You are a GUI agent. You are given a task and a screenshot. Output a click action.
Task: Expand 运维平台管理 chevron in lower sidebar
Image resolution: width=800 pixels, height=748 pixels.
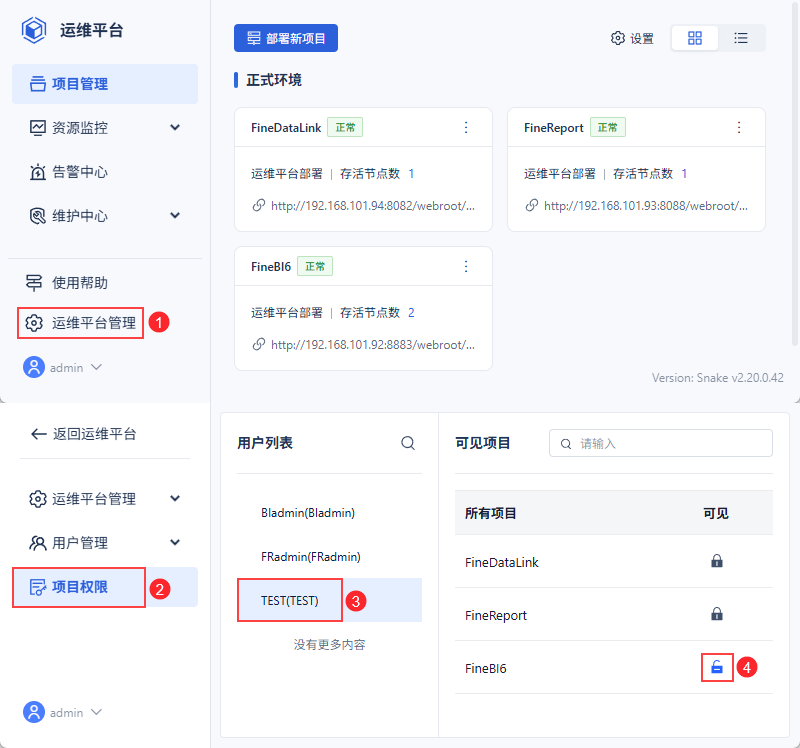175,498
